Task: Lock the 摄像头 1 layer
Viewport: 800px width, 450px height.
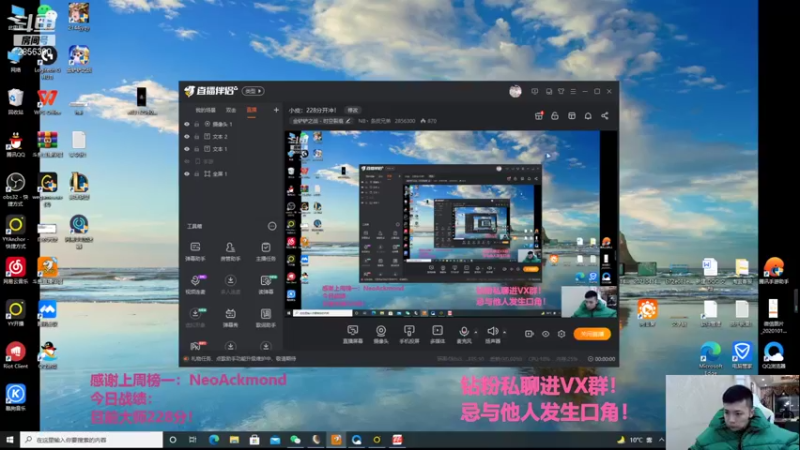Action: tap(196, 124)
